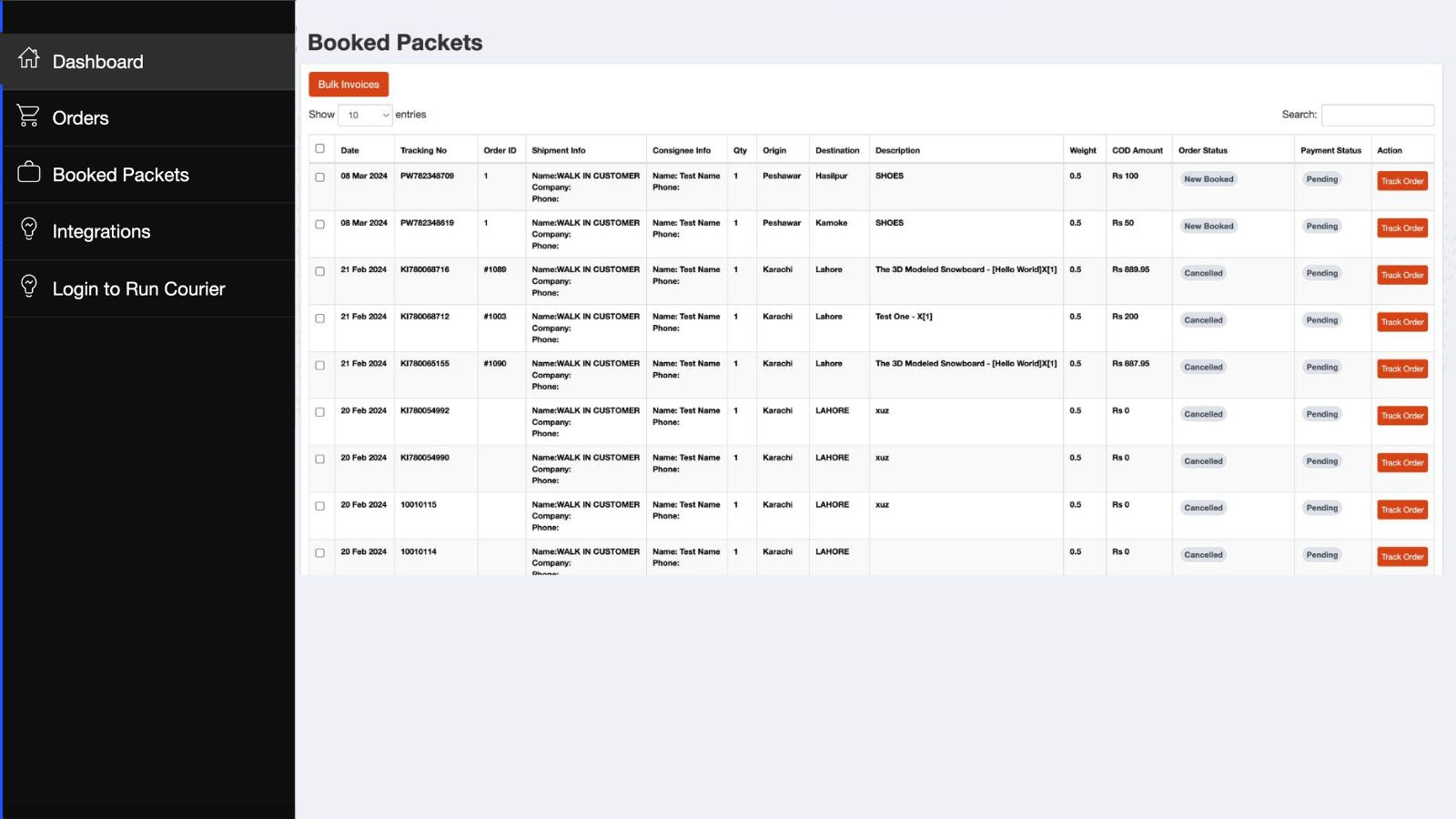
Task: Click the Integrations lightbulb icon
Action: 29,229
